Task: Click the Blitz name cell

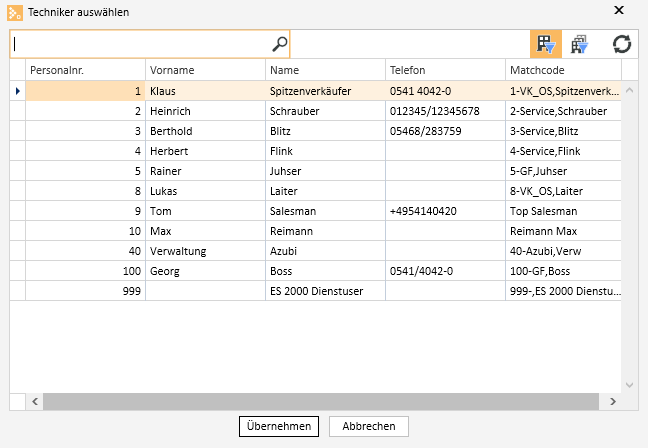Action: (325, 131)
